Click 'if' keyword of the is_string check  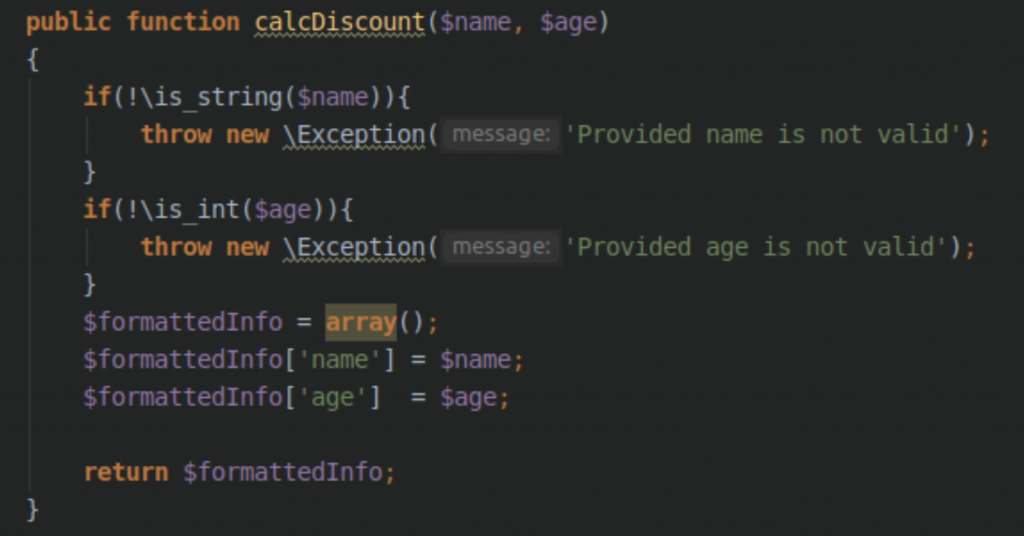pyautogui.click(x=97, y=97)
